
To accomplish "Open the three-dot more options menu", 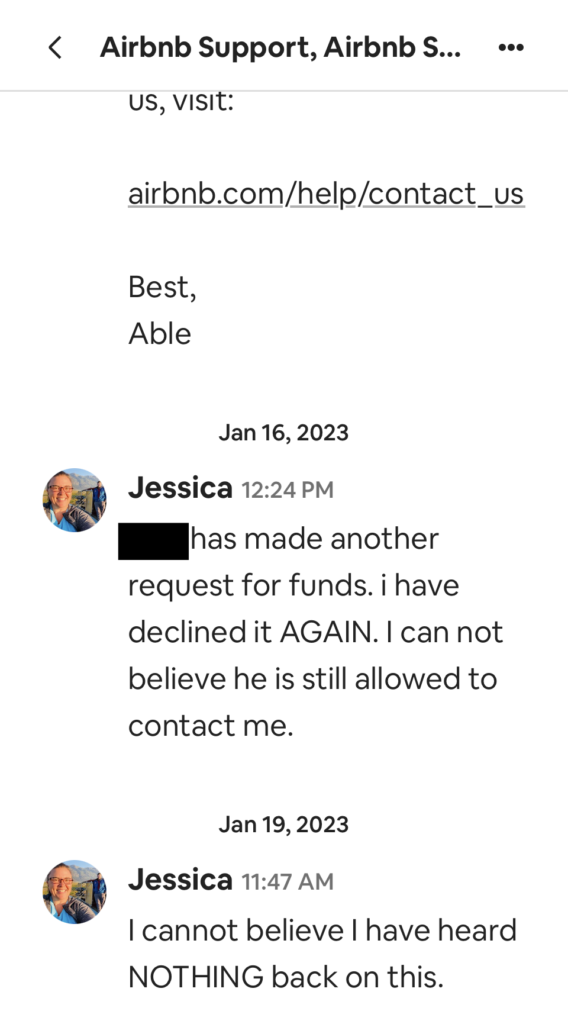I will pos(511,48).
